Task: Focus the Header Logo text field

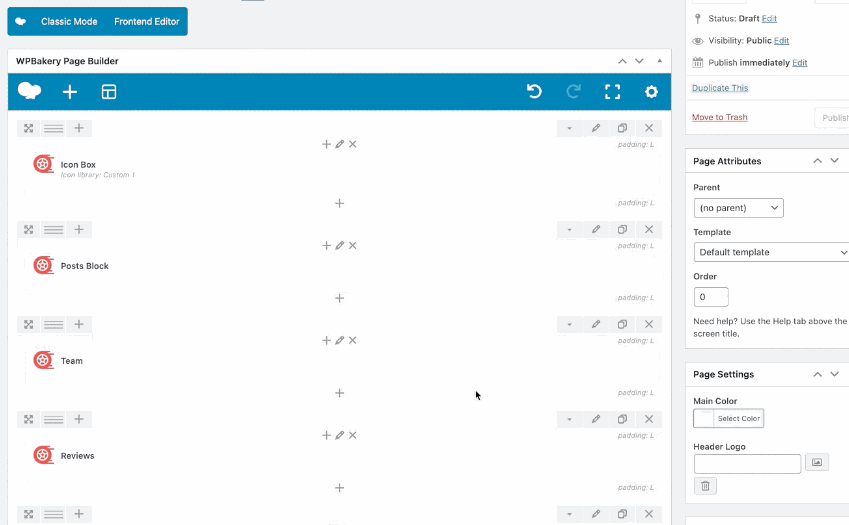Action: (x=747, y=464)
